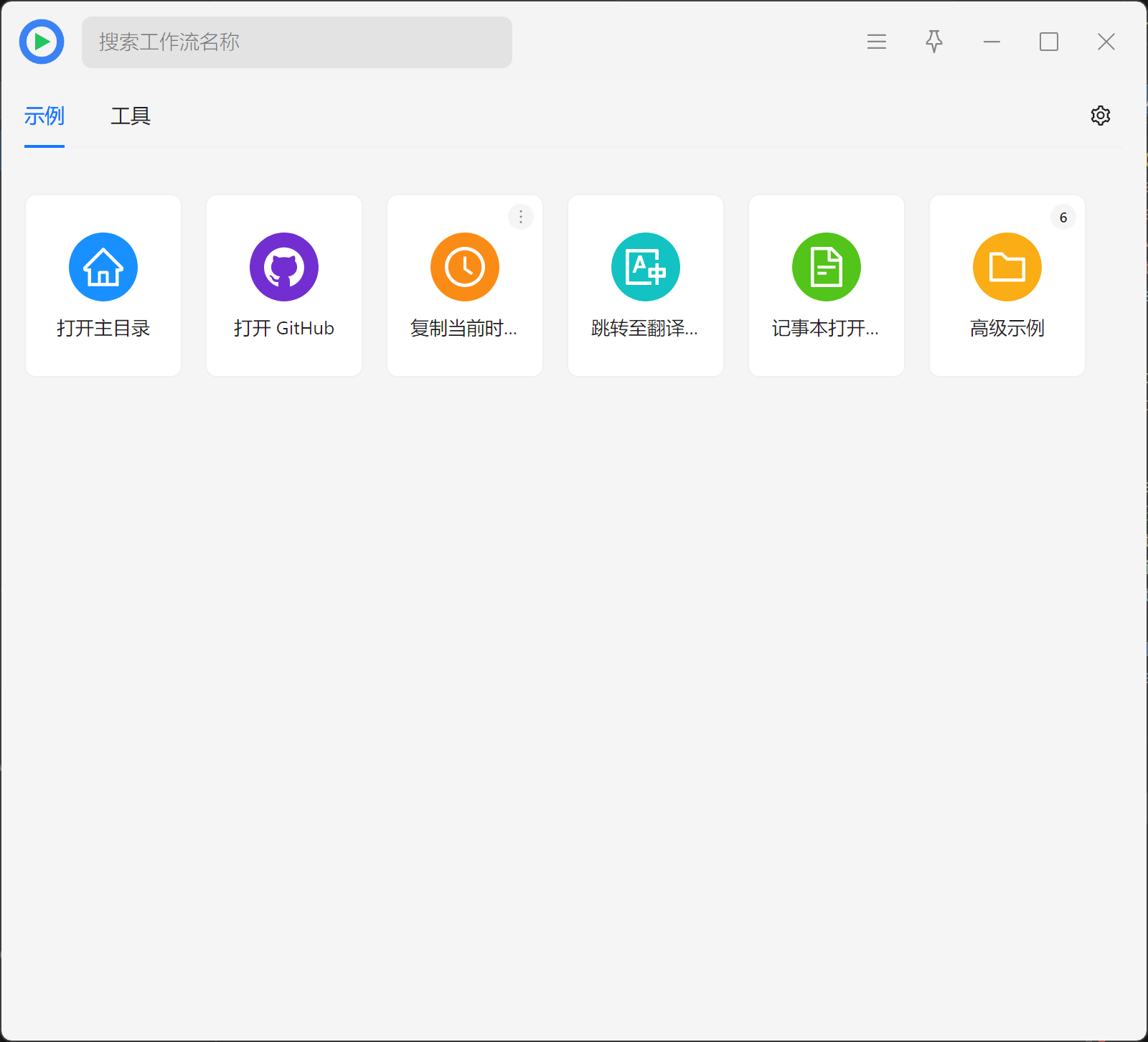Switch to the 工具 tab
This screenshot has width=1148, height=1042.
coord(131,116)
